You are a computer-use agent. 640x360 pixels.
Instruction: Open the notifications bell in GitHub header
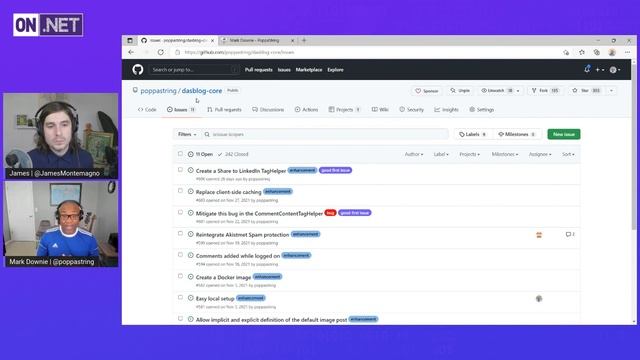point(587,69)
